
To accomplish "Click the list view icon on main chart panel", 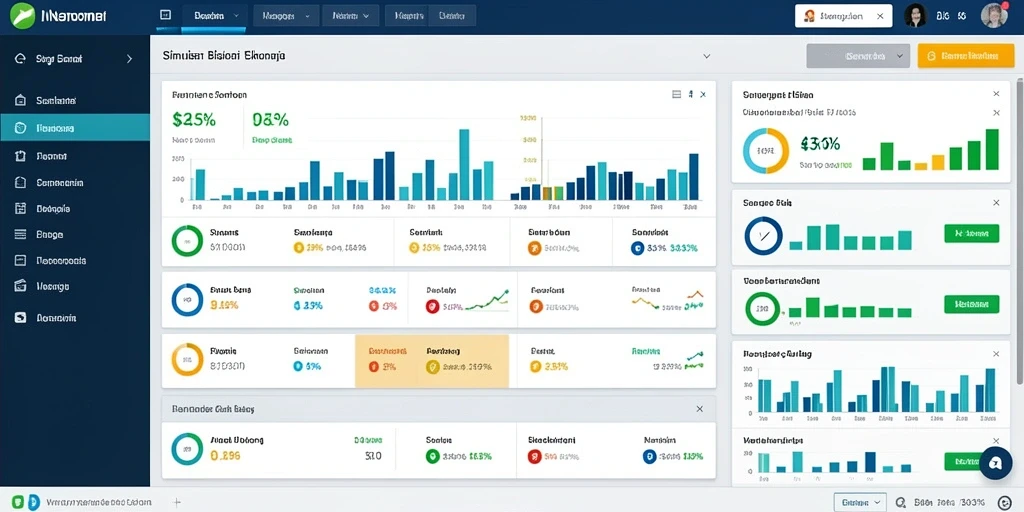I will pos(677,95).
